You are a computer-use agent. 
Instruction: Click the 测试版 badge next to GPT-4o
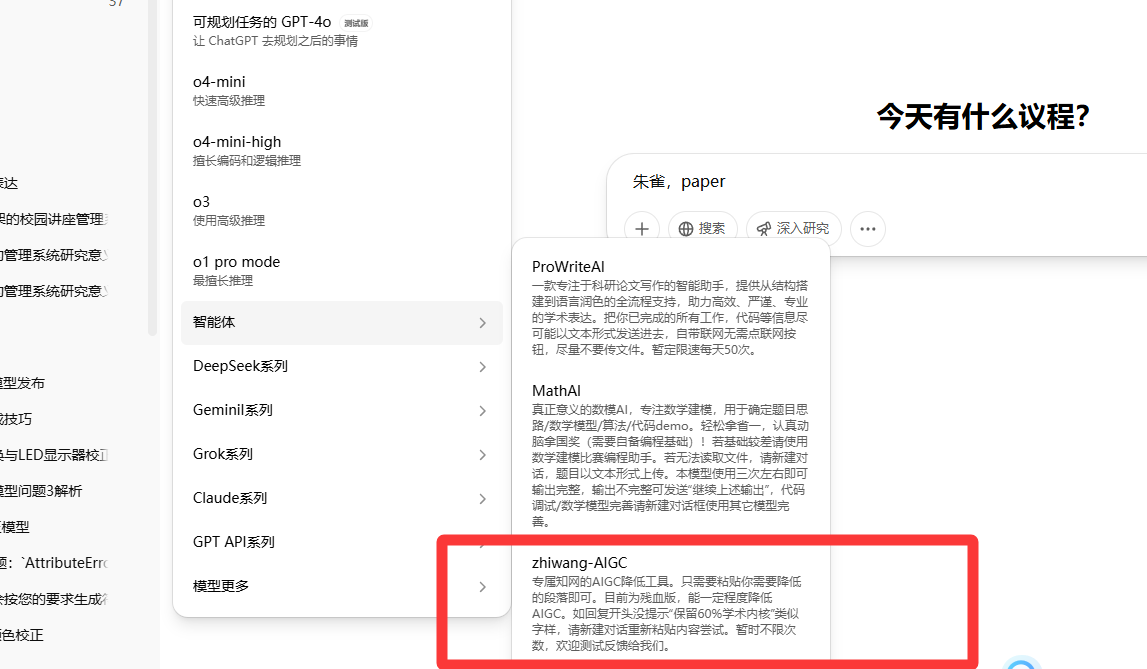point(356,23)
